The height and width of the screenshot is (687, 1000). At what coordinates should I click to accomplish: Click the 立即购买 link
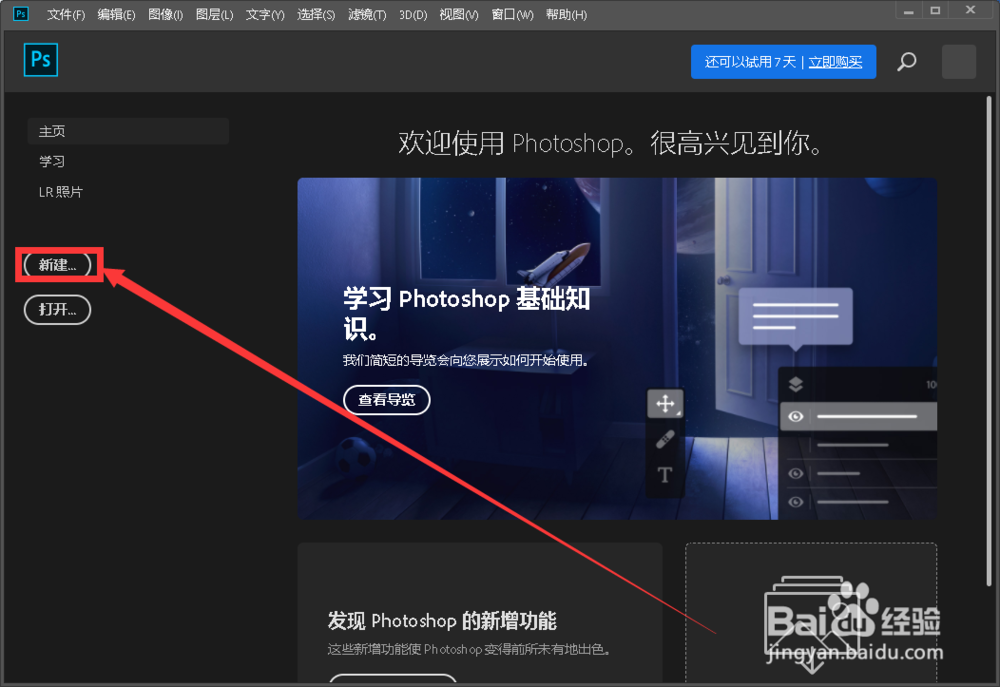(x=836, y=61)
